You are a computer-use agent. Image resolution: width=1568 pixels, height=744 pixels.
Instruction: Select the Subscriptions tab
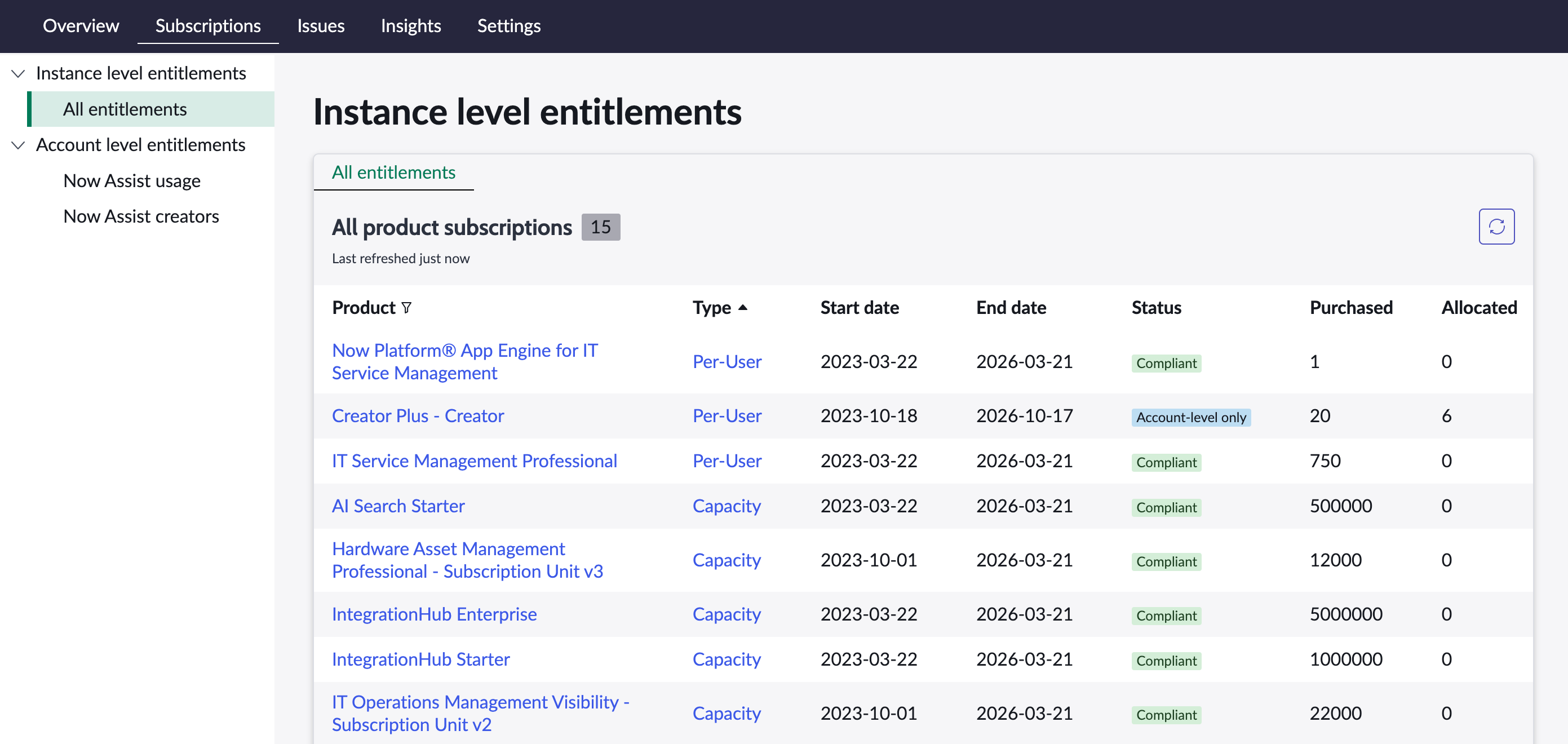[208, 25]
